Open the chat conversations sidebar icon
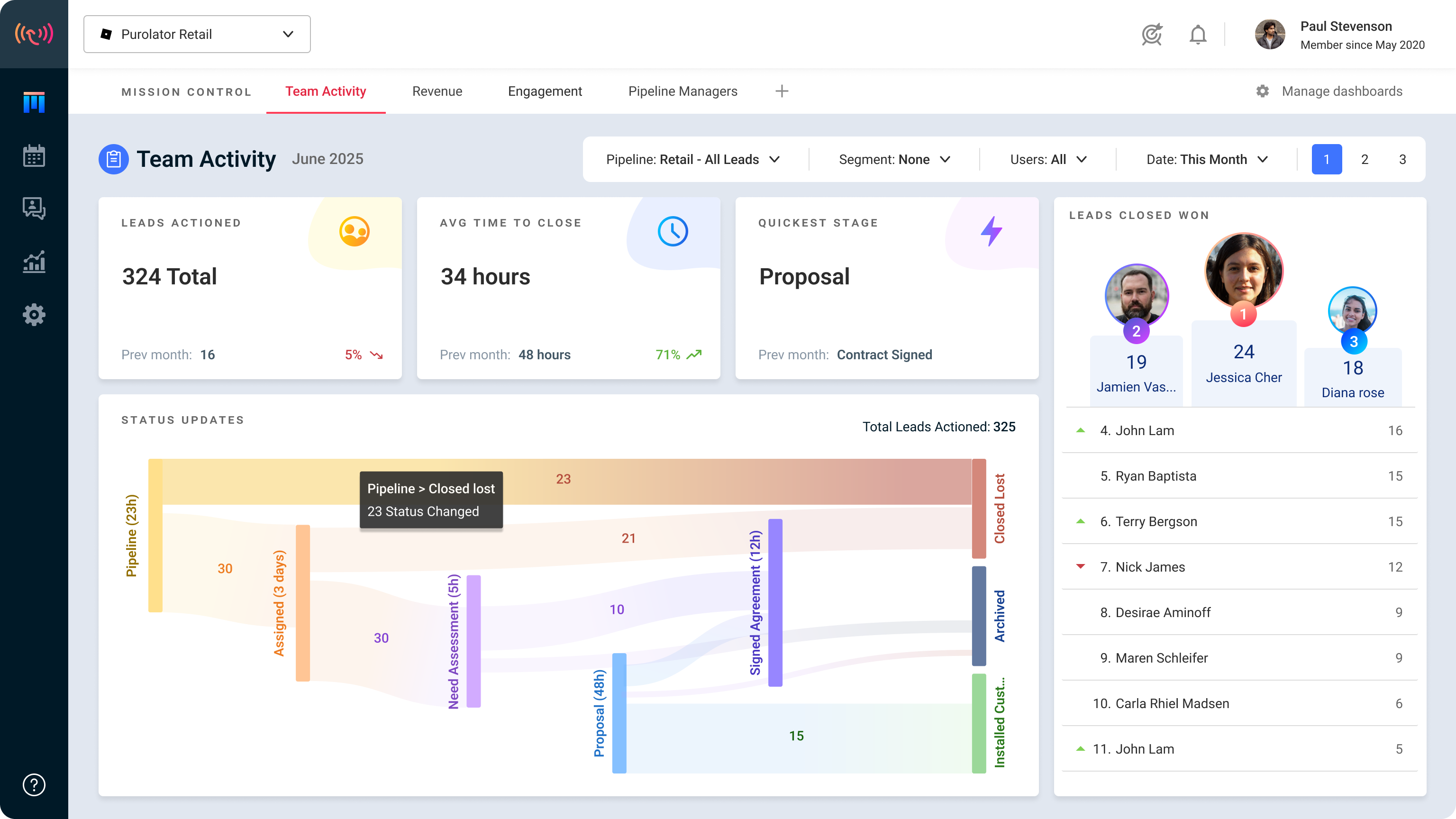The width and height of the screenshot is (1456, 819). pyautogui.click(x=34, y=208)
